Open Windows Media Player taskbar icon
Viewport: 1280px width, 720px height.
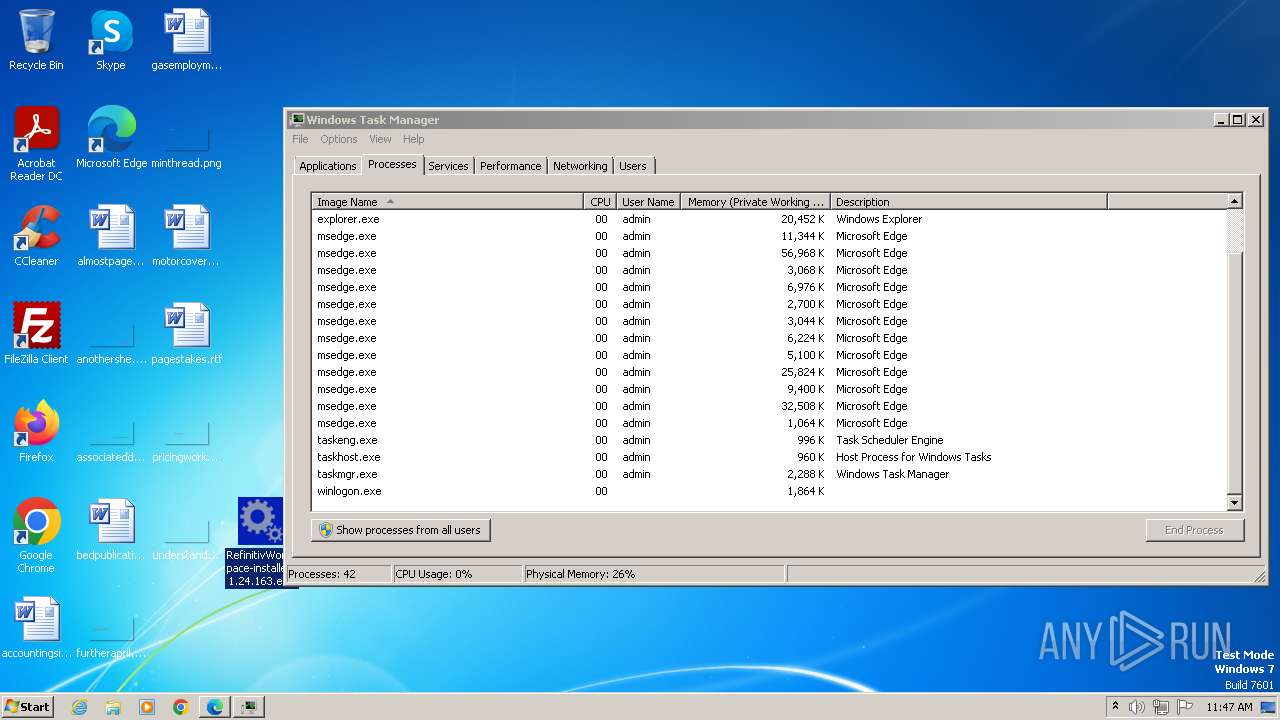pos(147,707)
